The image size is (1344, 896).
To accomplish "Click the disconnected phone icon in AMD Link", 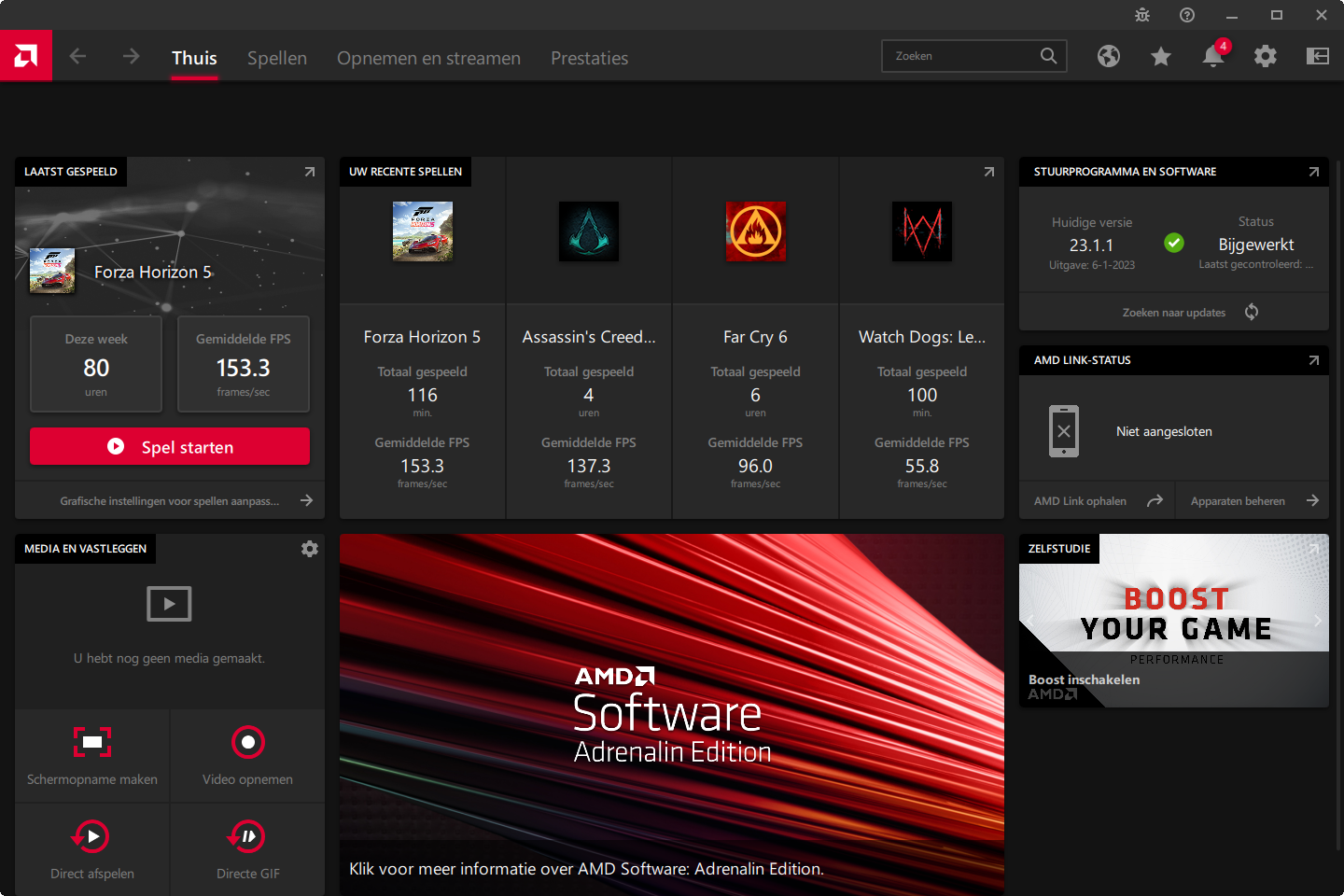I will tap(1064, 431).
